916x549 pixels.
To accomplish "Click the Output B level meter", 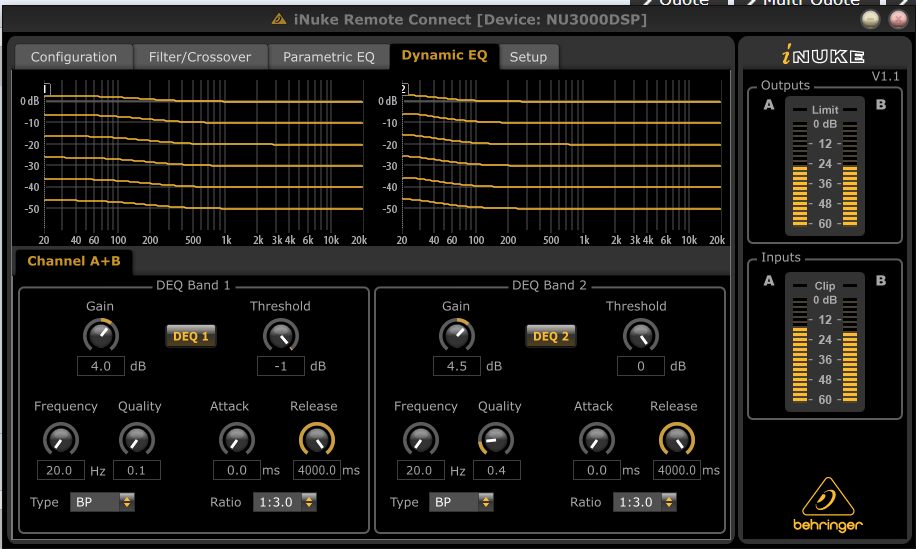I will (x=850, y=174).
